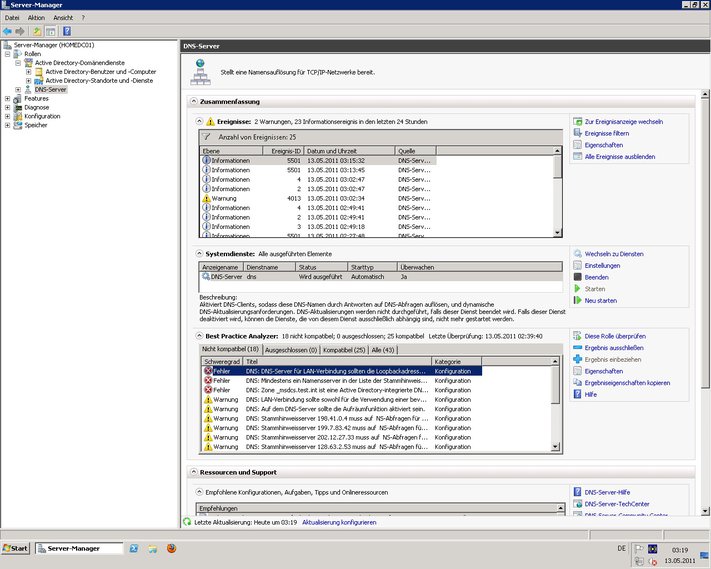Click the Start button
Viewport: 711px width, 569px height.
(15, 549)
